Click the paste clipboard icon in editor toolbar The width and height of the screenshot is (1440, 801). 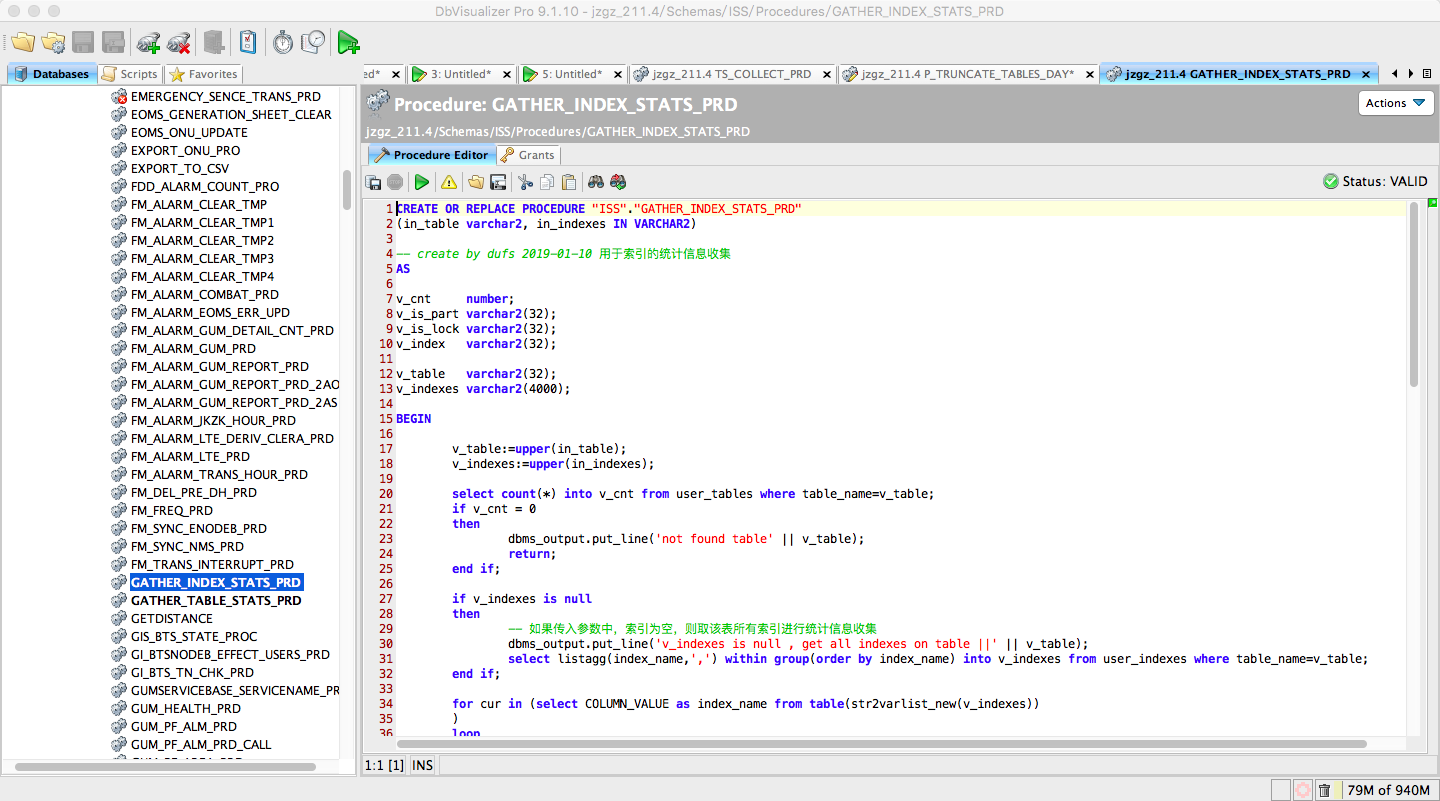[568, 182]
